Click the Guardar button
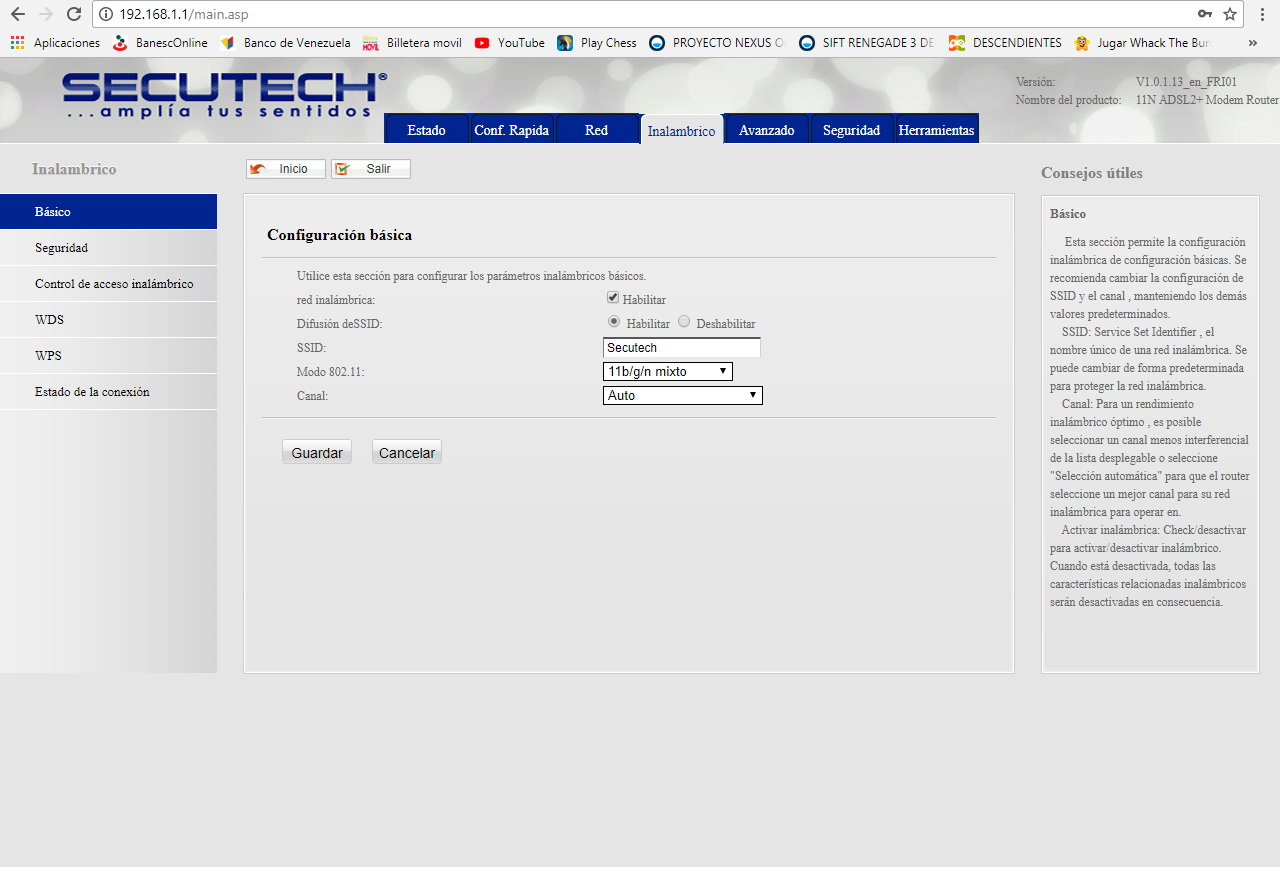Image resolution: width=1280 pixels, height=877 pixels. 316,452
